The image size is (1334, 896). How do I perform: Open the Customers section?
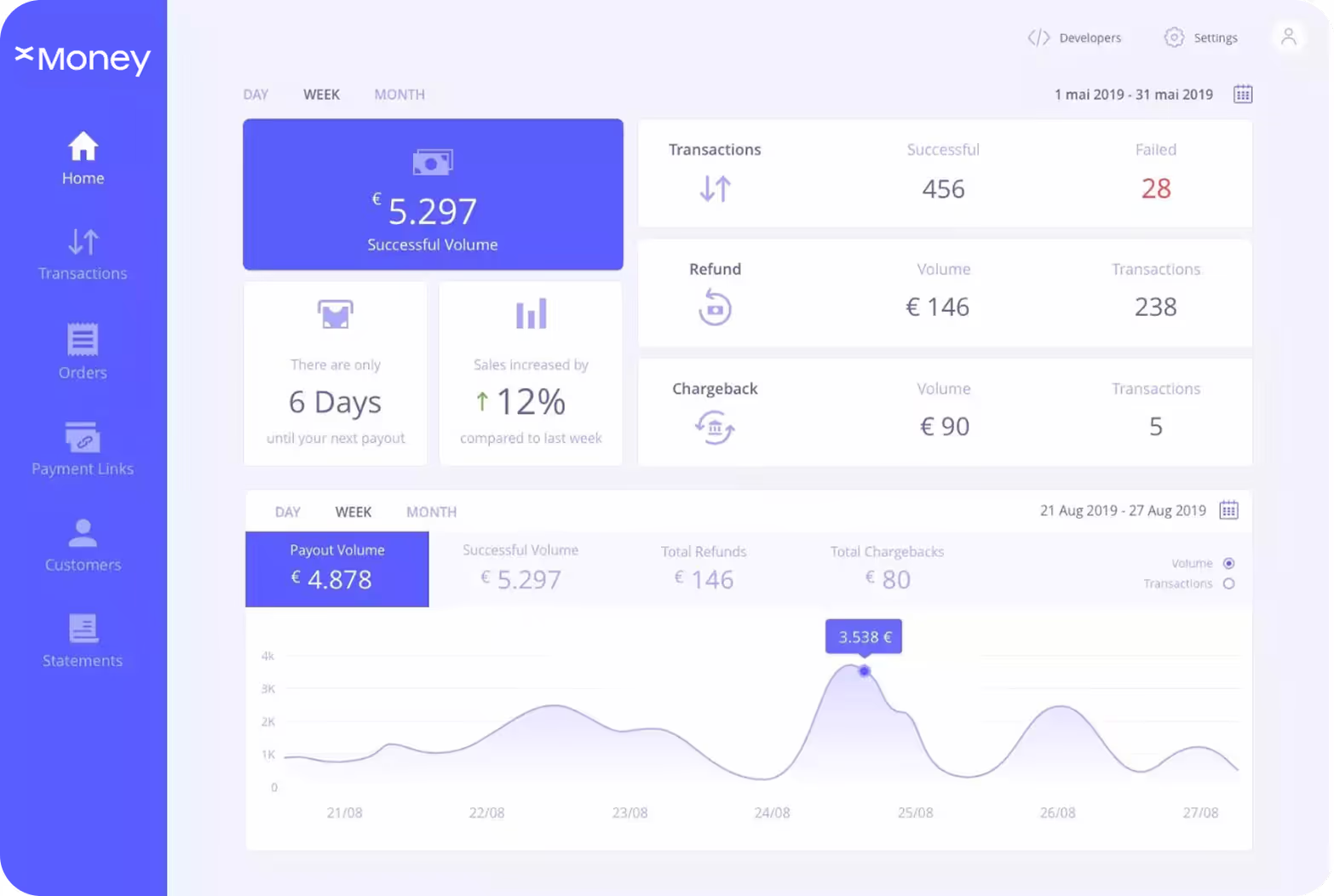[83, 545]
